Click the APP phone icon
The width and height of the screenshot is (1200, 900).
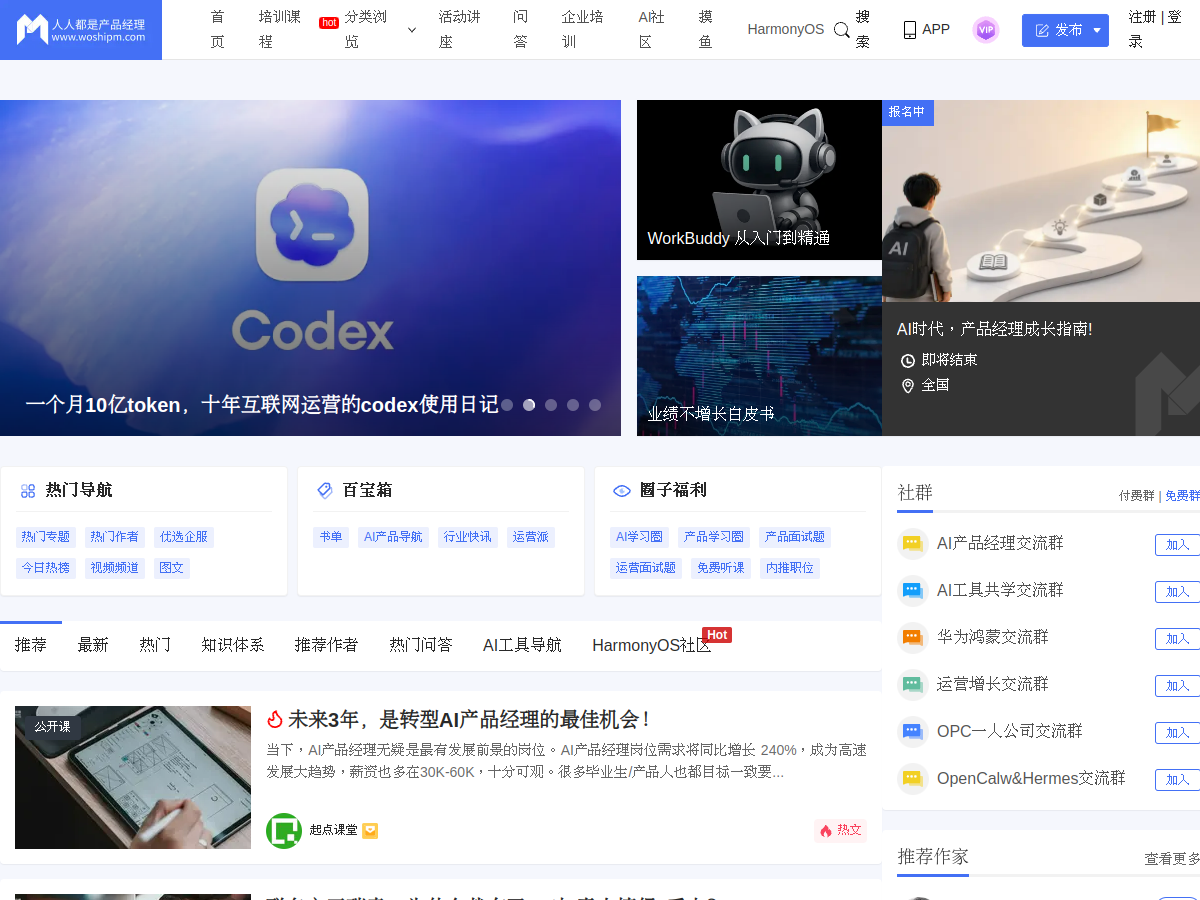point(910,30)
